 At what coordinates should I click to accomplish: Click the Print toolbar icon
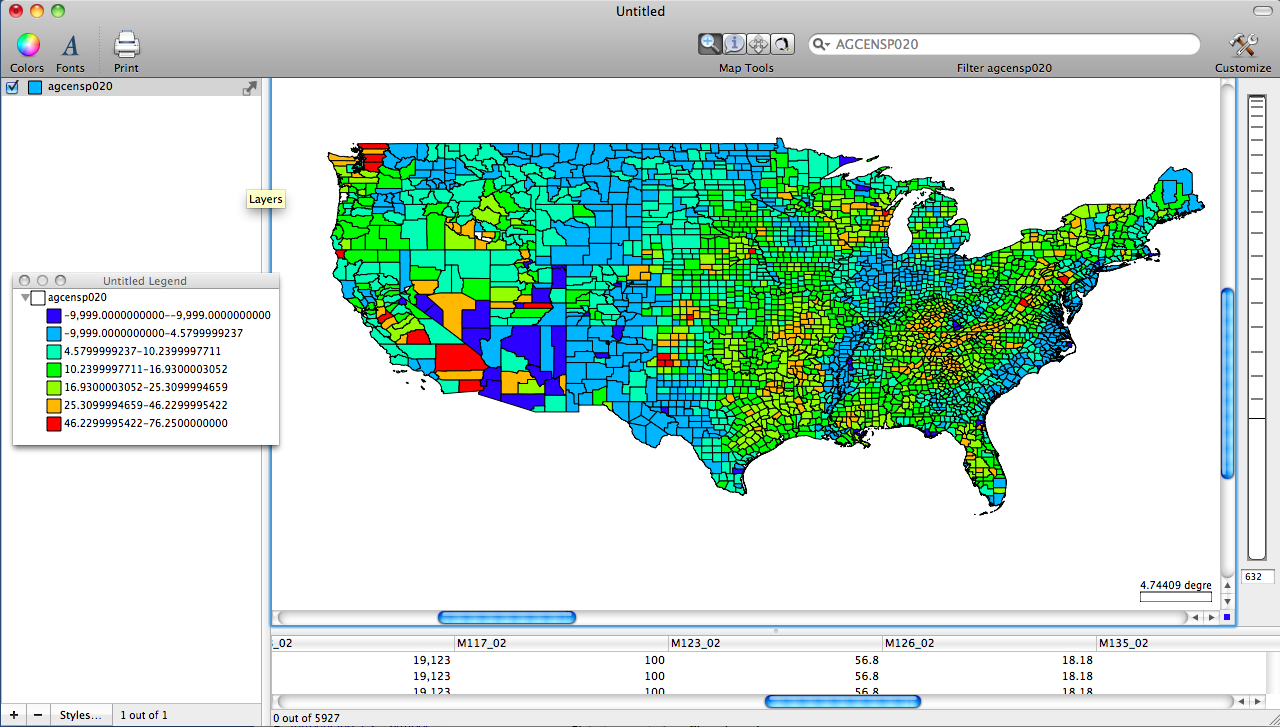click(126, 45)
